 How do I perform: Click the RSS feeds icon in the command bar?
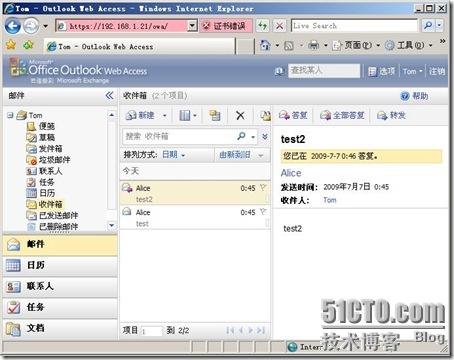coord(289,46)
